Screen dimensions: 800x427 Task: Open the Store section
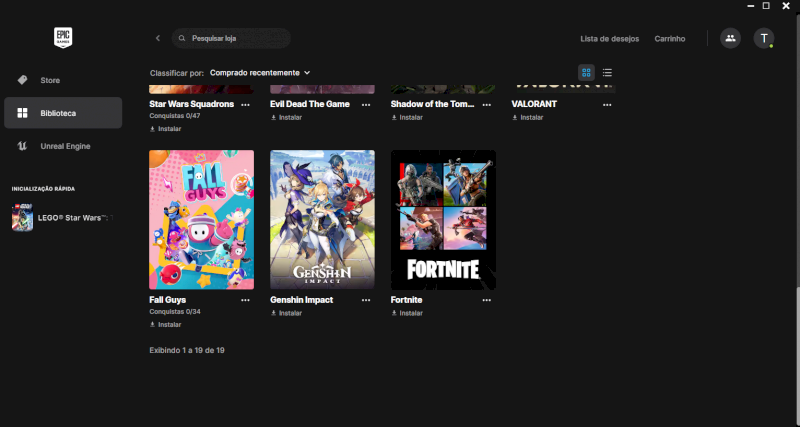pos(63,80)
